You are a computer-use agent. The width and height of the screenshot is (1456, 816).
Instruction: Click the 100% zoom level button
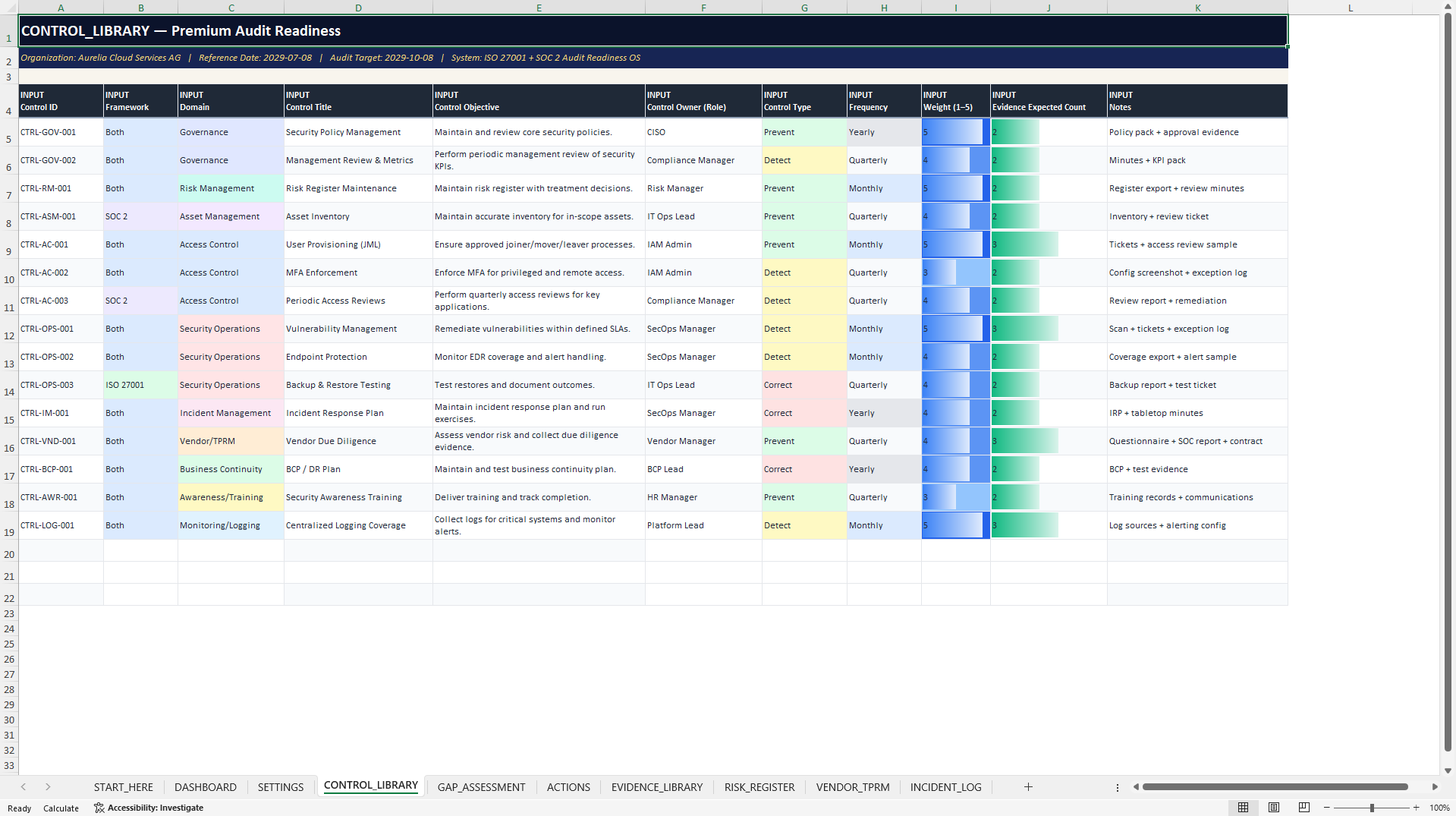pyautogui.click(x=1439, y=808)
